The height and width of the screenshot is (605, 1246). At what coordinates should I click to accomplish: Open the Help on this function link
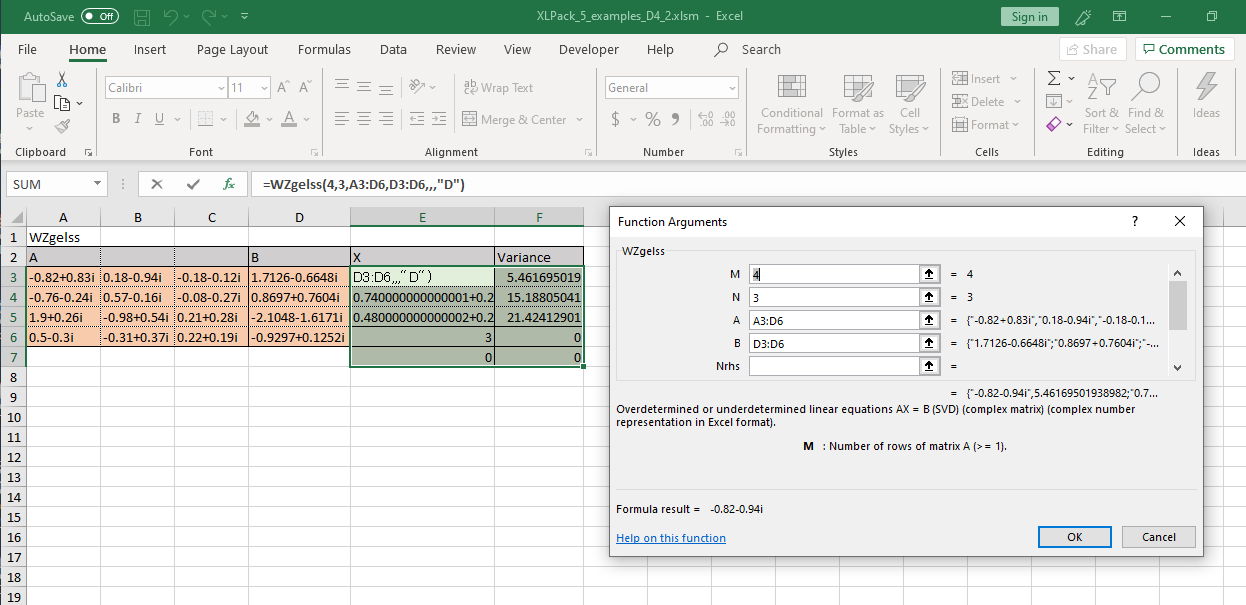pos(671,538)
